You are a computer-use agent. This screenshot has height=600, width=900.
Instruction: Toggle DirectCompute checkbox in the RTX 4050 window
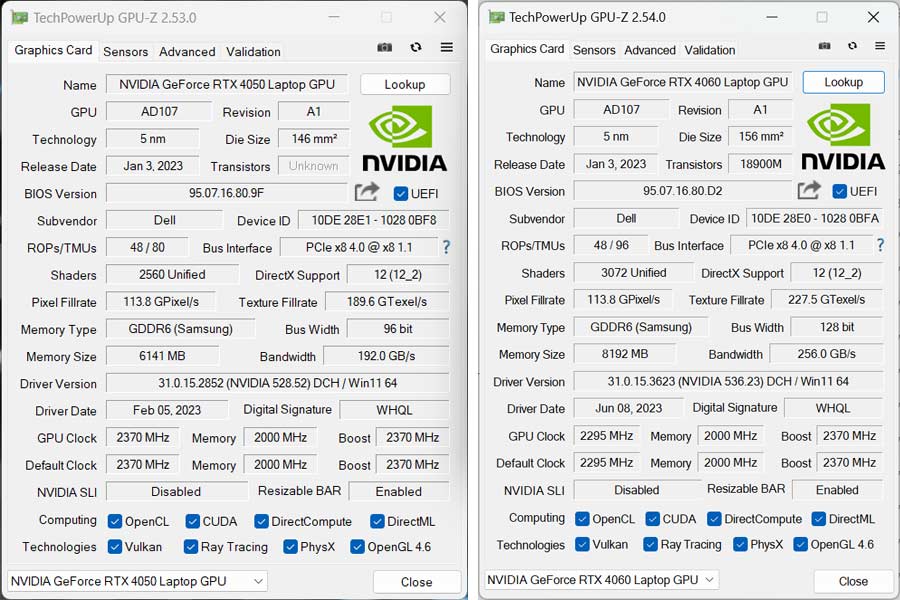261,521
